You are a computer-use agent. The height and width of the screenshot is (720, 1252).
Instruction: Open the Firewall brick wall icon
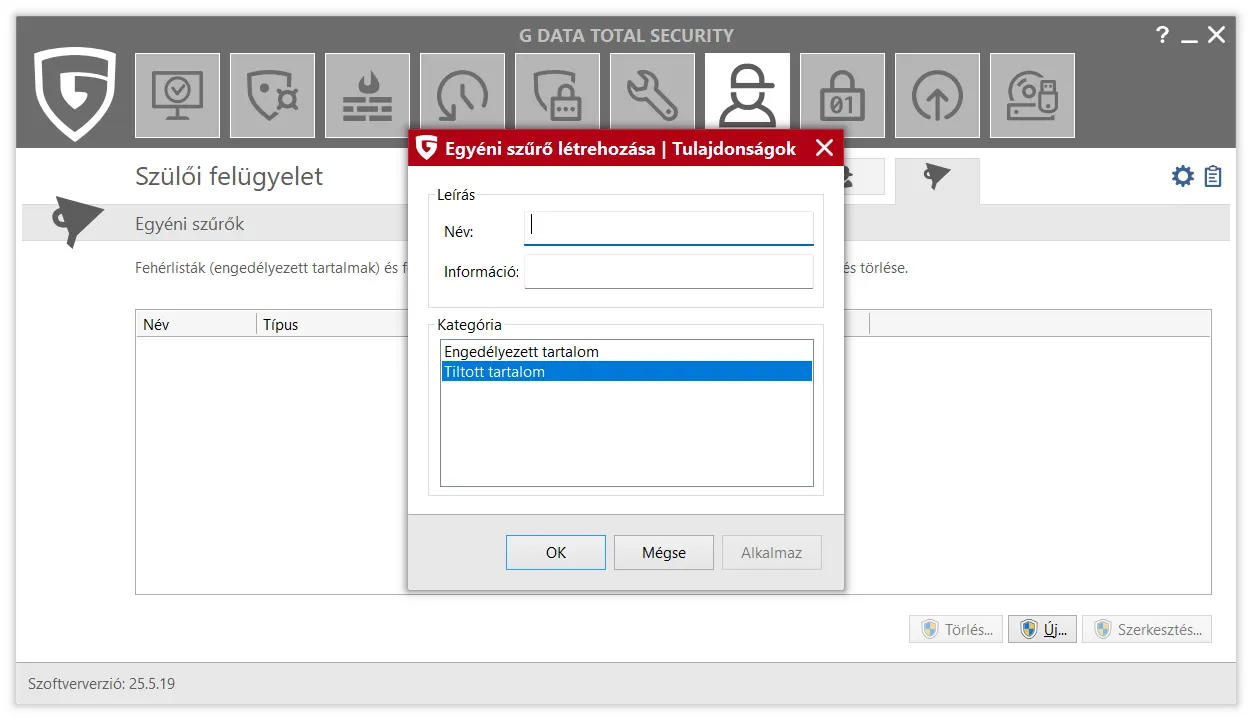(367, 96)
